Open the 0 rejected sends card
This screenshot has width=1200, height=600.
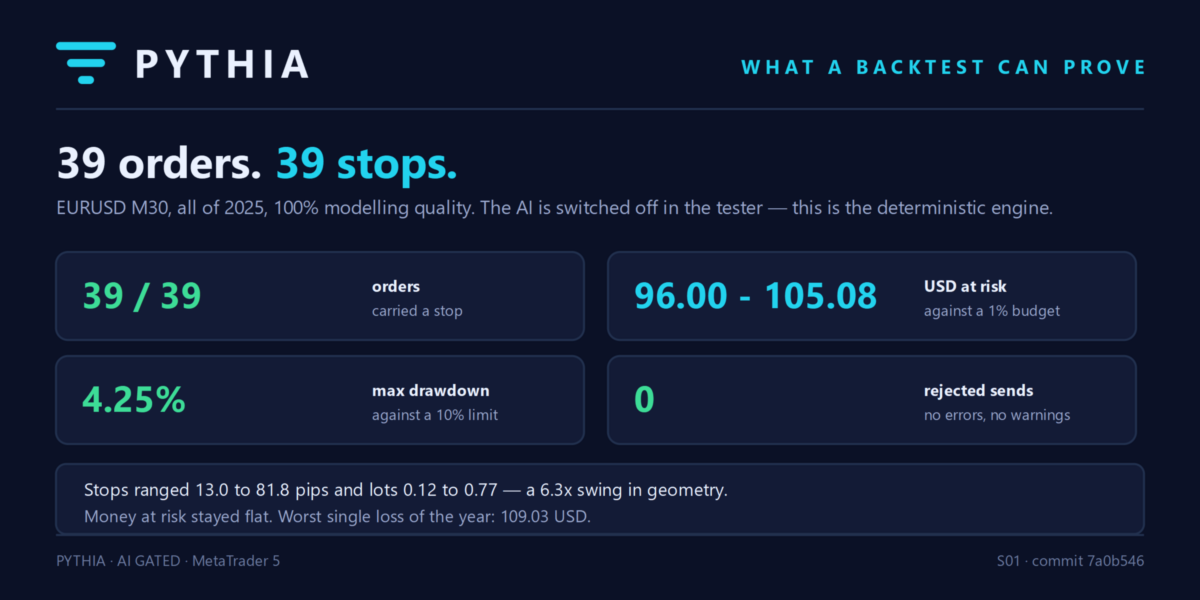tap(872, 400)
